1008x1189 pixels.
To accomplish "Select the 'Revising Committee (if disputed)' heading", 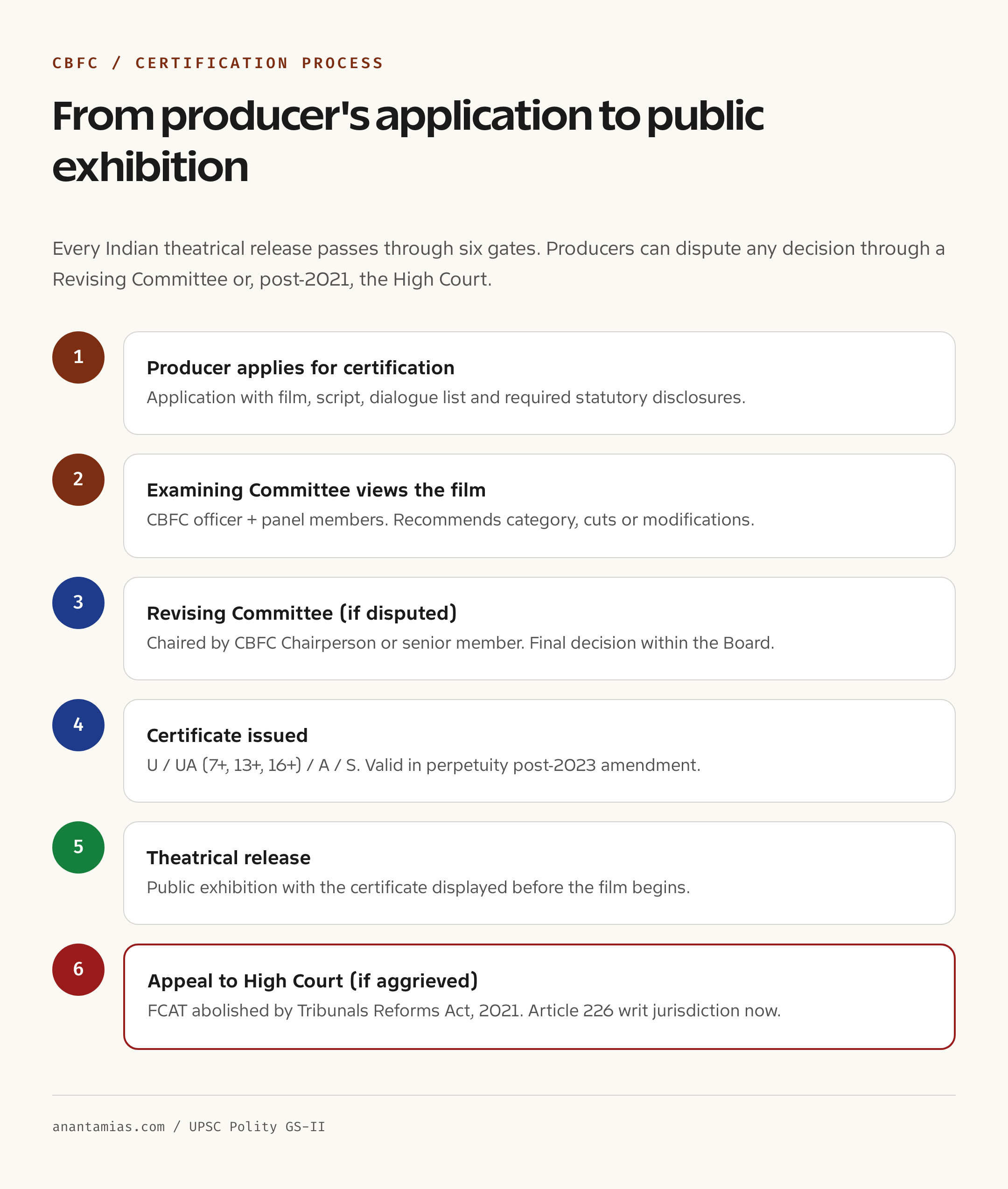I will tap(302, 613).
